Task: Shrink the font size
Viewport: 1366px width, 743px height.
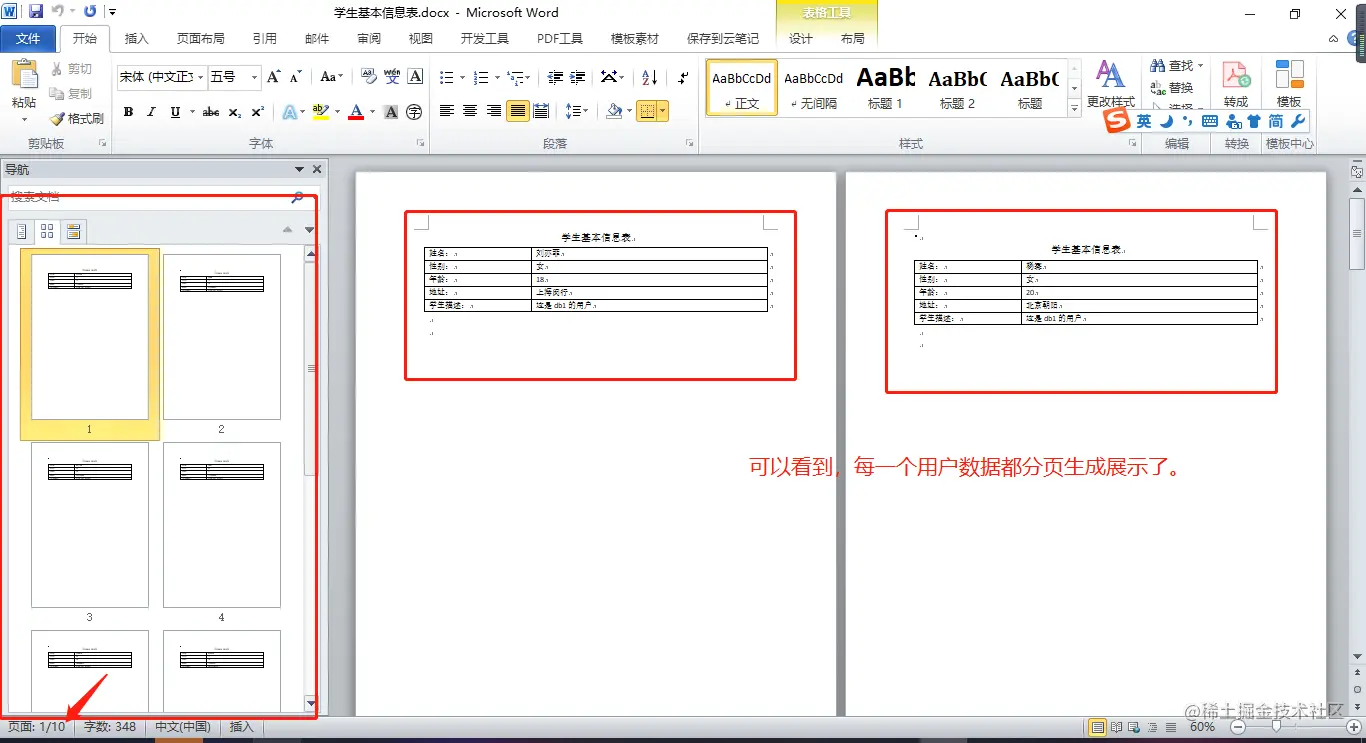Action: click(295, 77)
